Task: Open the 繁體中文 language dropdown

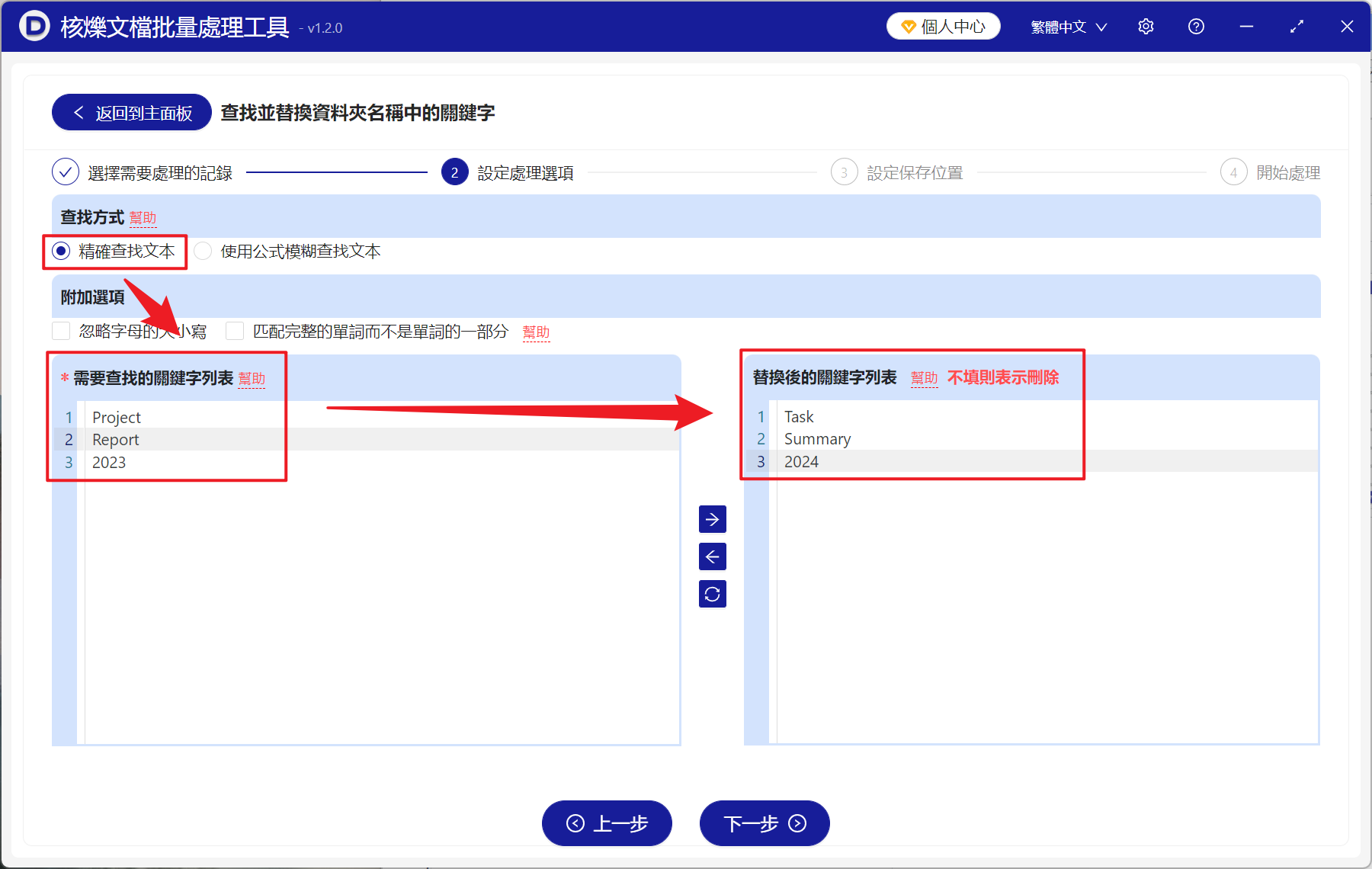Action: coord(1066,26)
